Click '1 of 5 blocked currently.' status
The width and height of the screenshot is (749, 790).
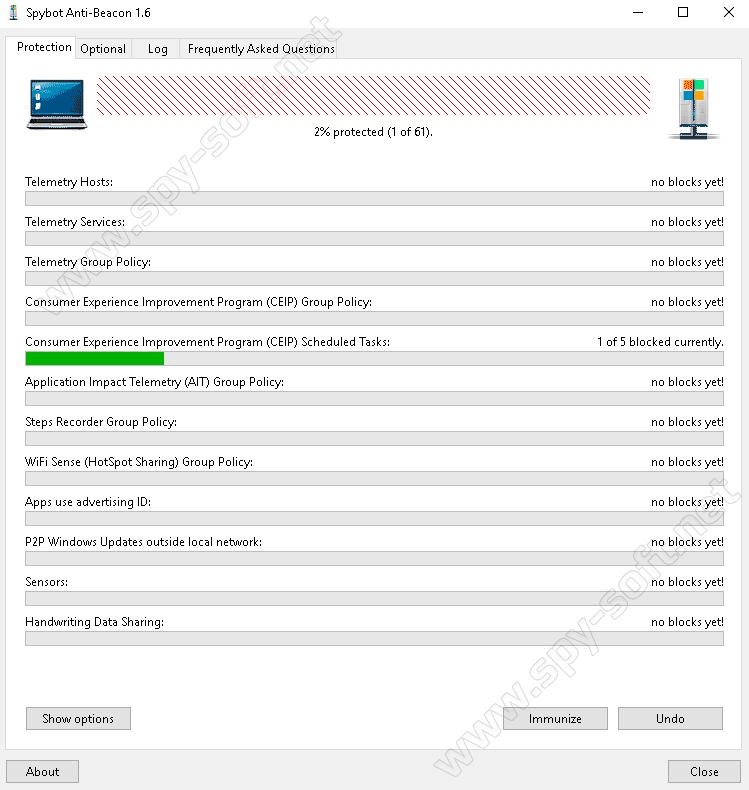point(660,342)
